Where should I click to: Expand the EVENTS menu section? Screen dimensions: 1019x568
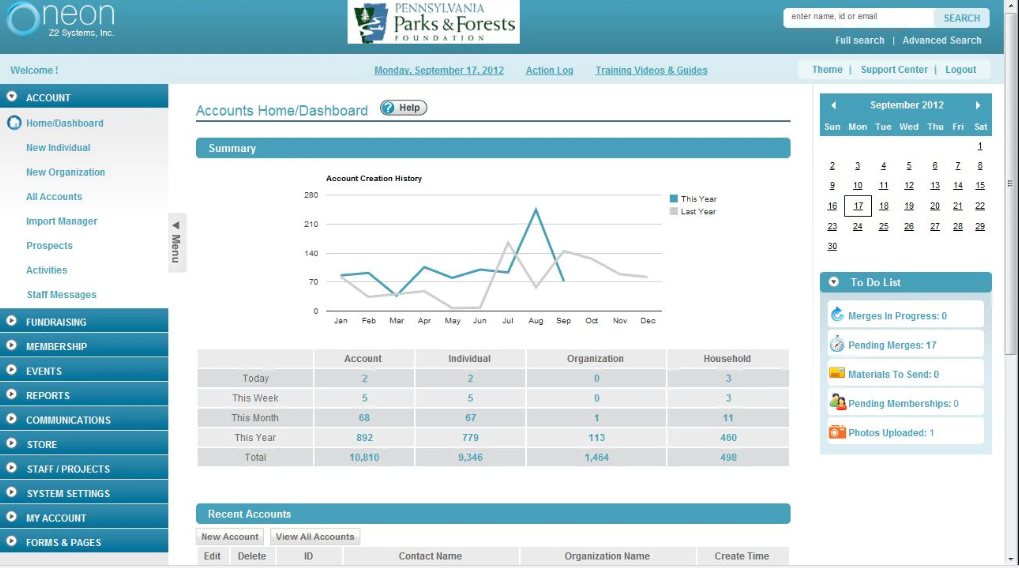pos(12,370)
